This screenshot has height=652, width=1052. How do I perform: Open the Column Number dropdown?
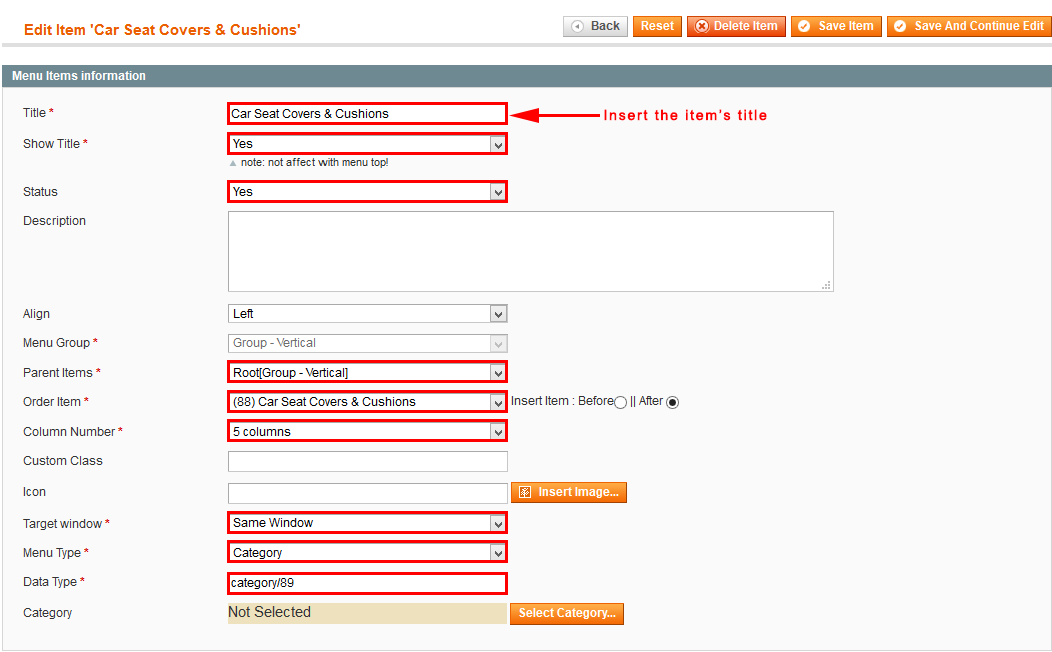click(368, 431)
